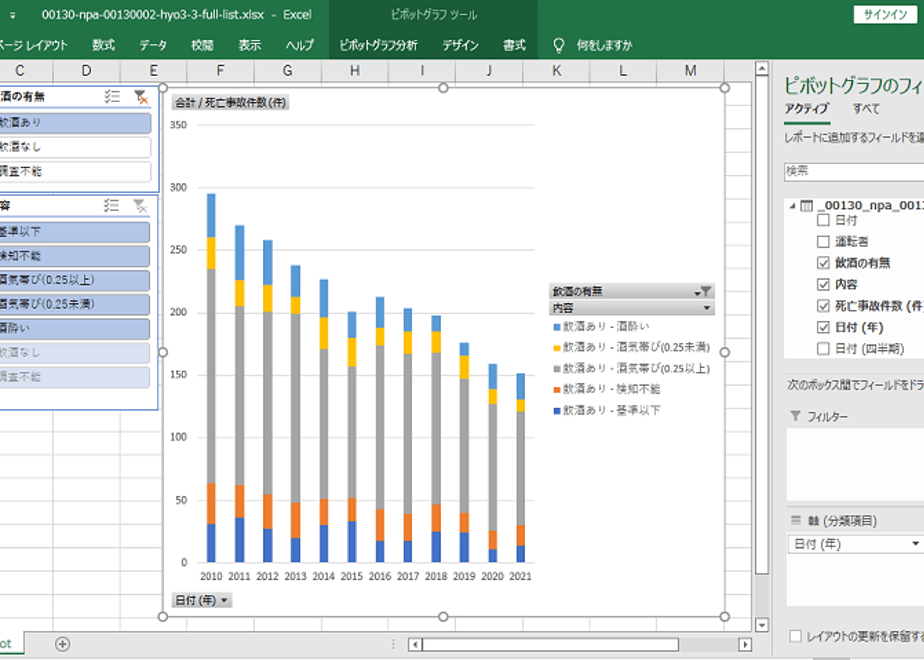Open 日付 (年) dropdown in axis area box
Image resolution: width=924 pixels, height=660 pixels.
[915, 544]
